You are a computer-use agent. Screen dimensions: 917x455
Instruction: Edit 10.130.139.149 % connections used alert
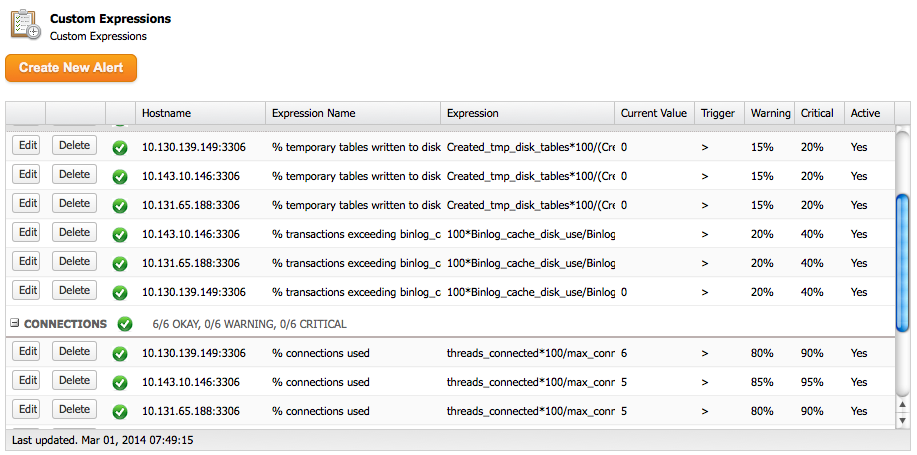coord(27,352)
